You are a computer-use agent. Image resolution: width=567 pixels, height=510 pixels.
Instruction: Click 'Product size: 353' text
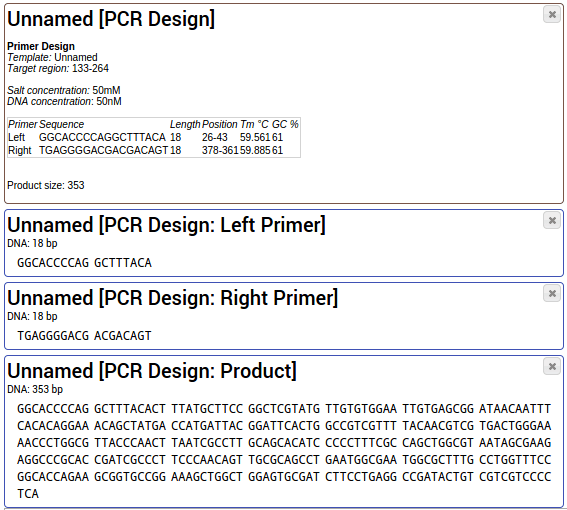click(46, 186)
